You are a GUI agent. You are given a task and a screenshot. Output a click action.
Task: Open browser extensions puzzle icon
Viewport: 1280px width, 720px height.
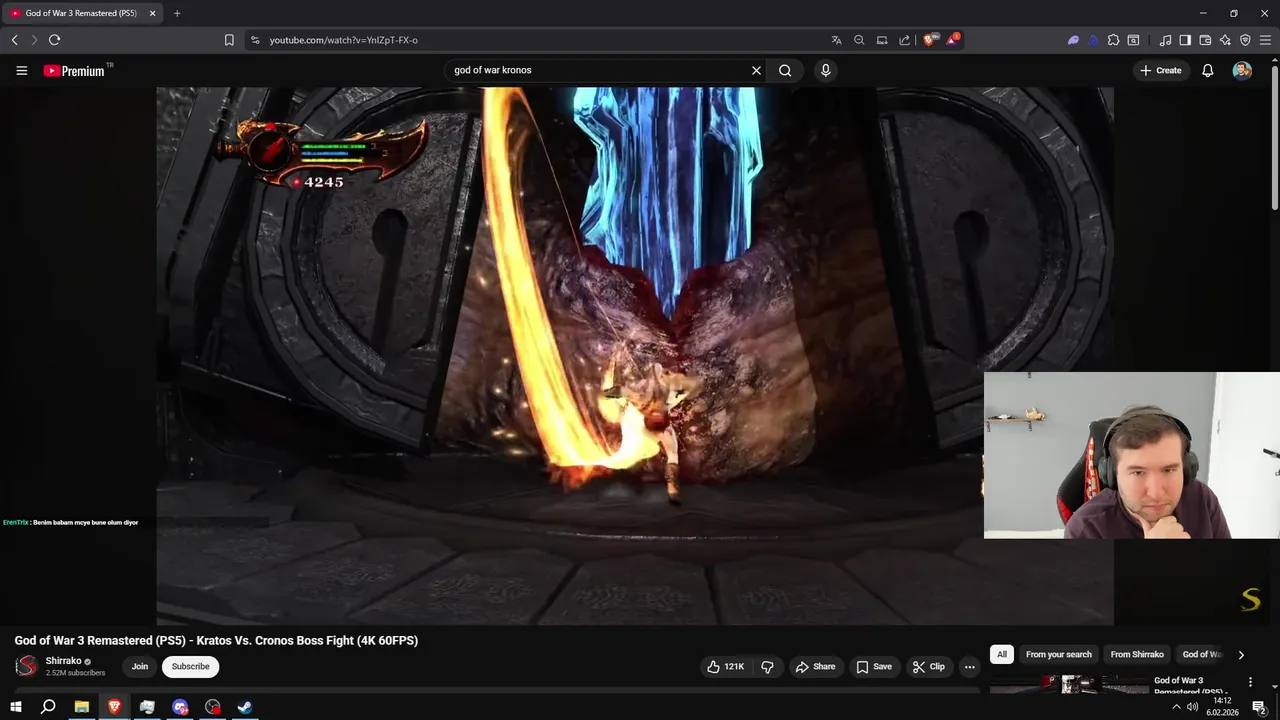[1113, 40]
